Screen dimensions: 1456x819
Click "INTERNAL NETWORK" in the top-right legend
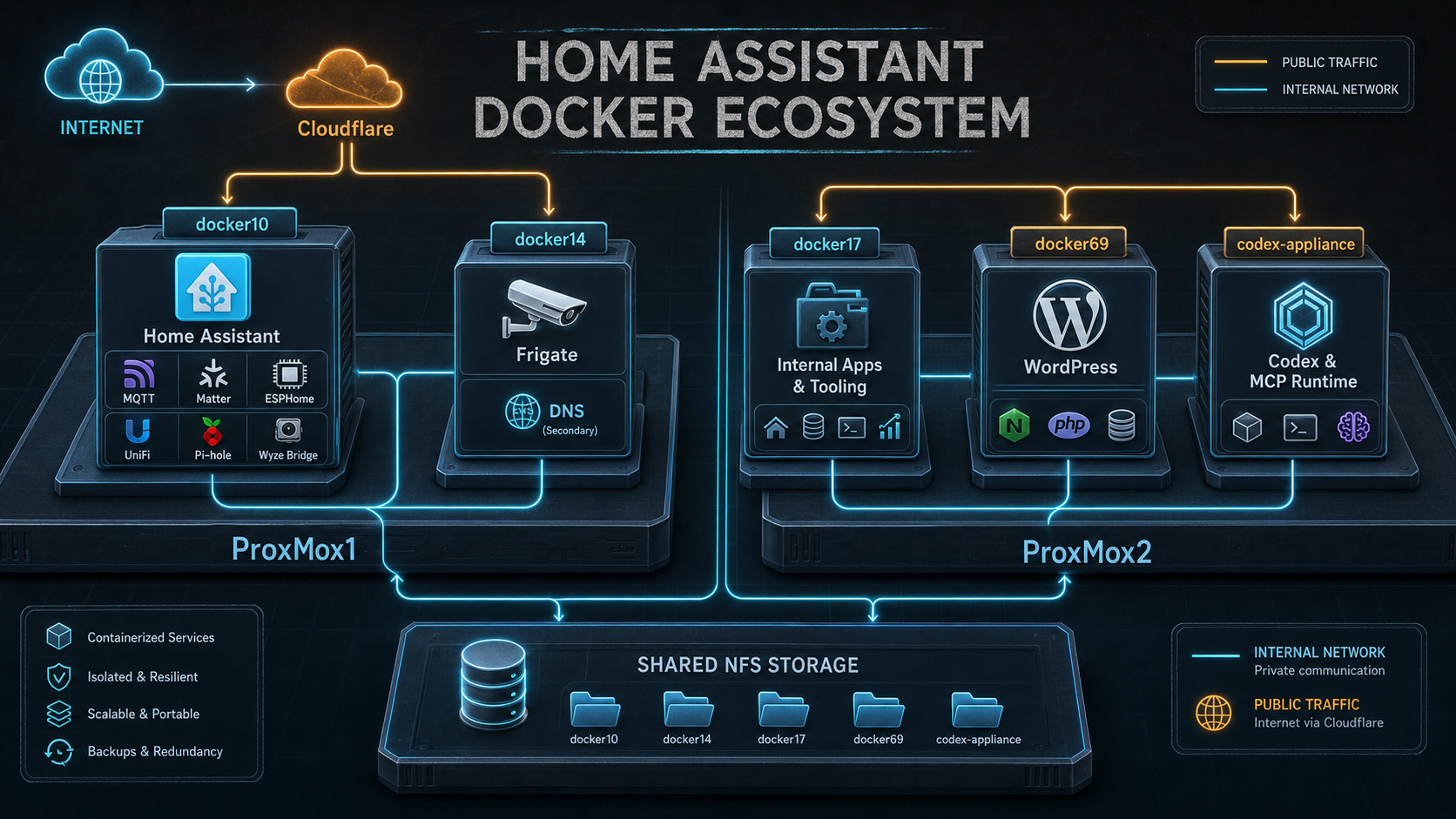point(1339,89)
